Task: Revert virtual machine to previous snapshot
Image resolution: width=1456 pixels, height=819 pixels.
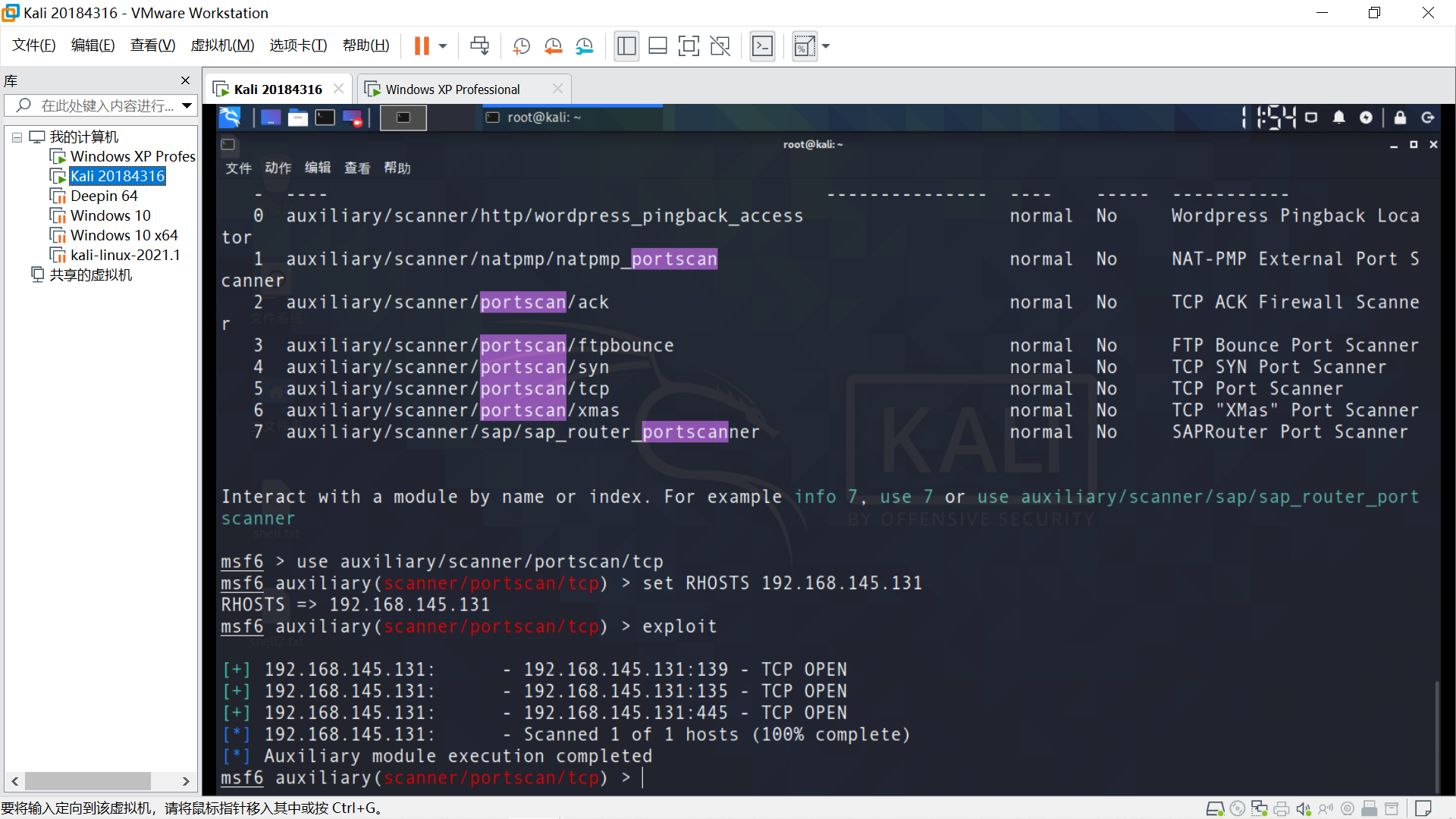Action: click(553, 46)
